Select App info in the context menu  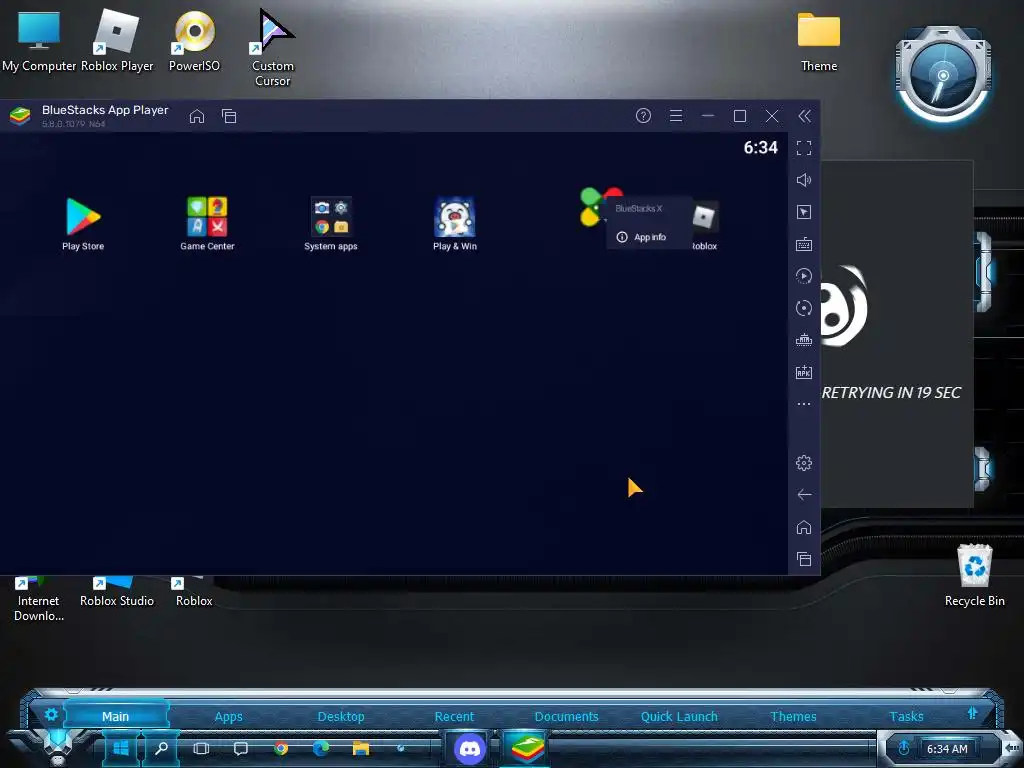[641, 237]
